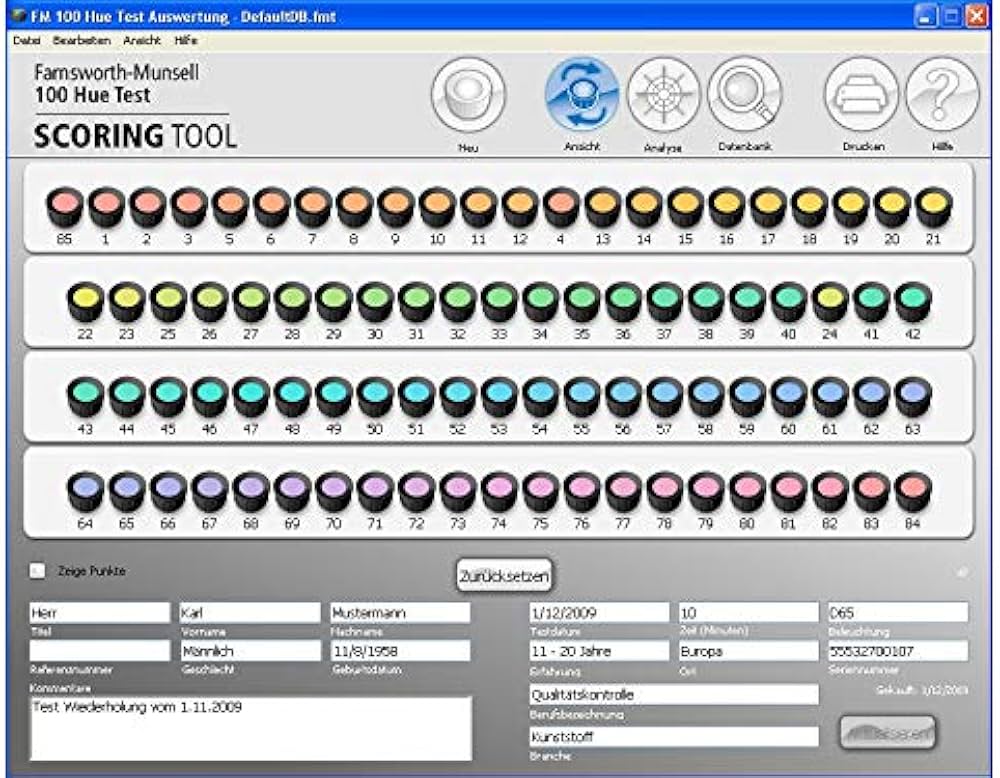The height and width of the screenshot is (778, 1000).
Task: Select color cap number 85
Action: point(62,205)
